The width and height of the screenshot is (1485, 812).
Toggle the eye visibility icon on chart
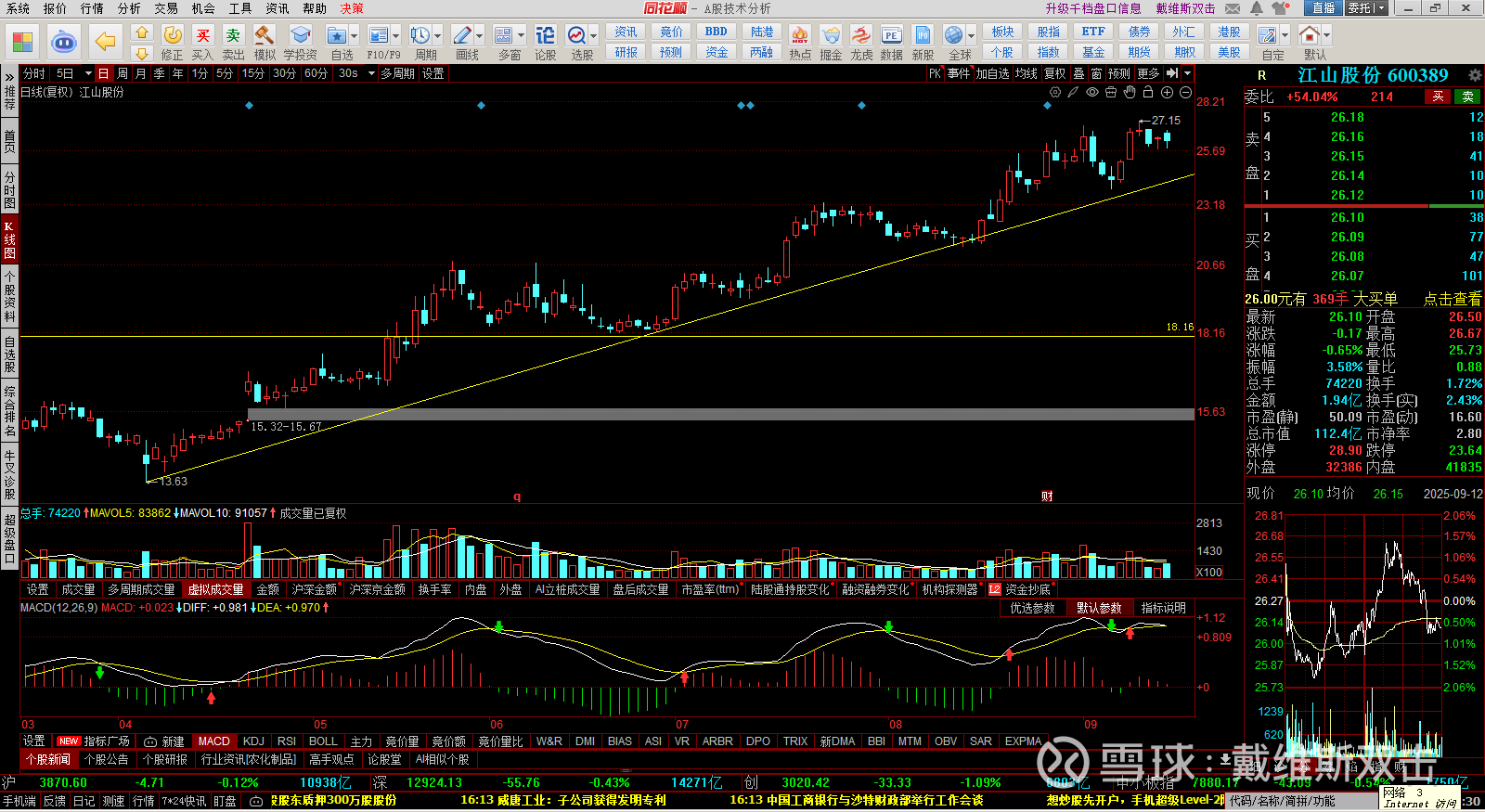[x=1092, y=93]
